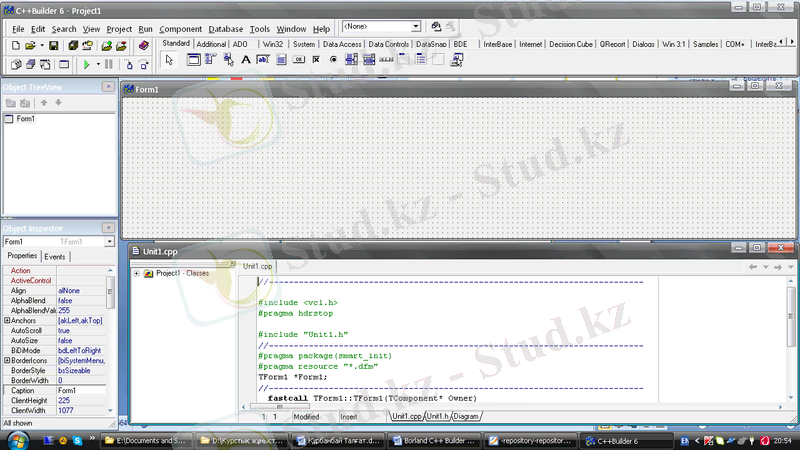Open the File menu
Screen dimensions: 800x450
click(x=18, y=29)
